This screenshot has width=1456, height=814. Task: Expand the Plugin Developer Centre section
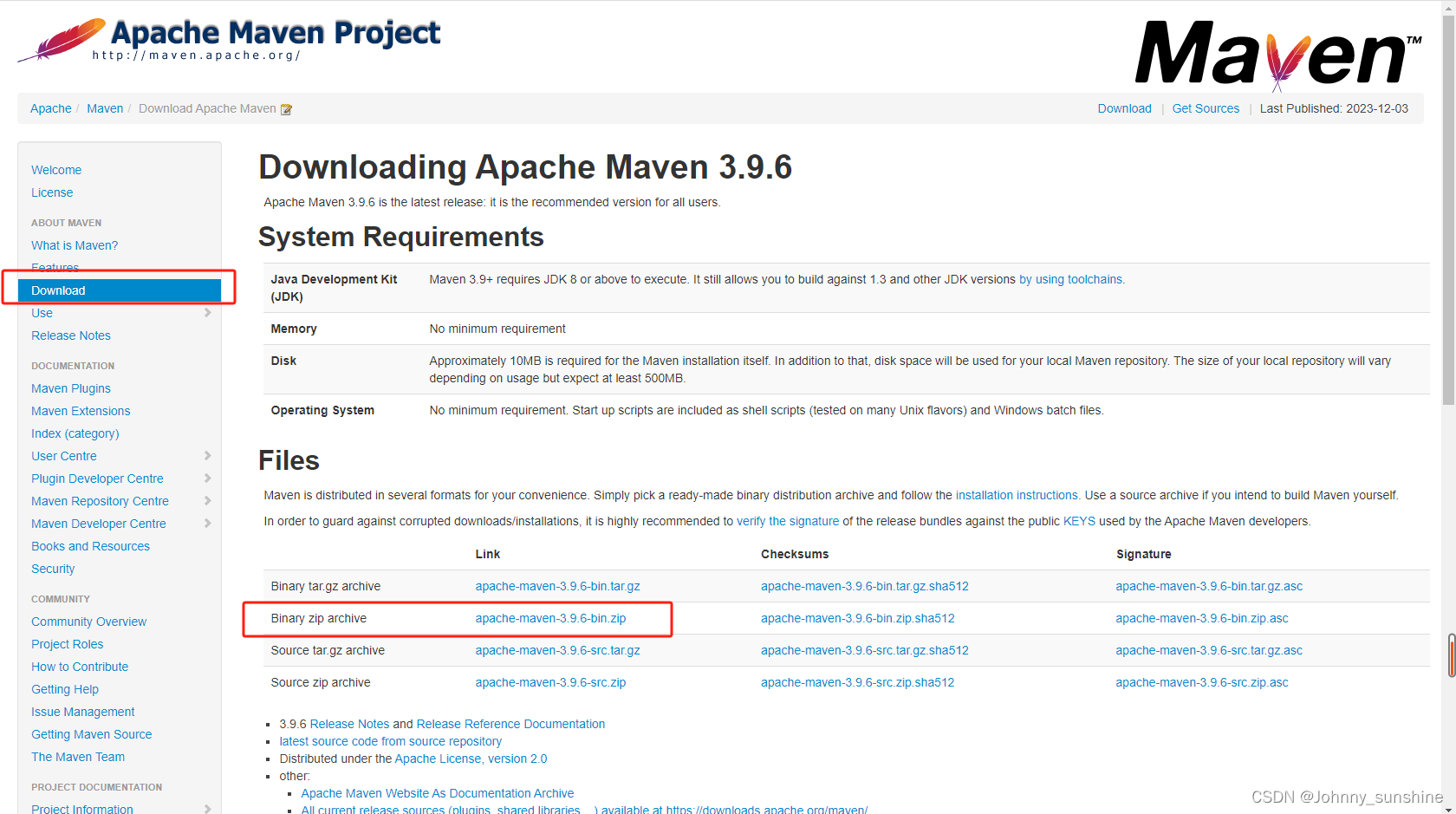pyautogui.click(x=208, y=478)
